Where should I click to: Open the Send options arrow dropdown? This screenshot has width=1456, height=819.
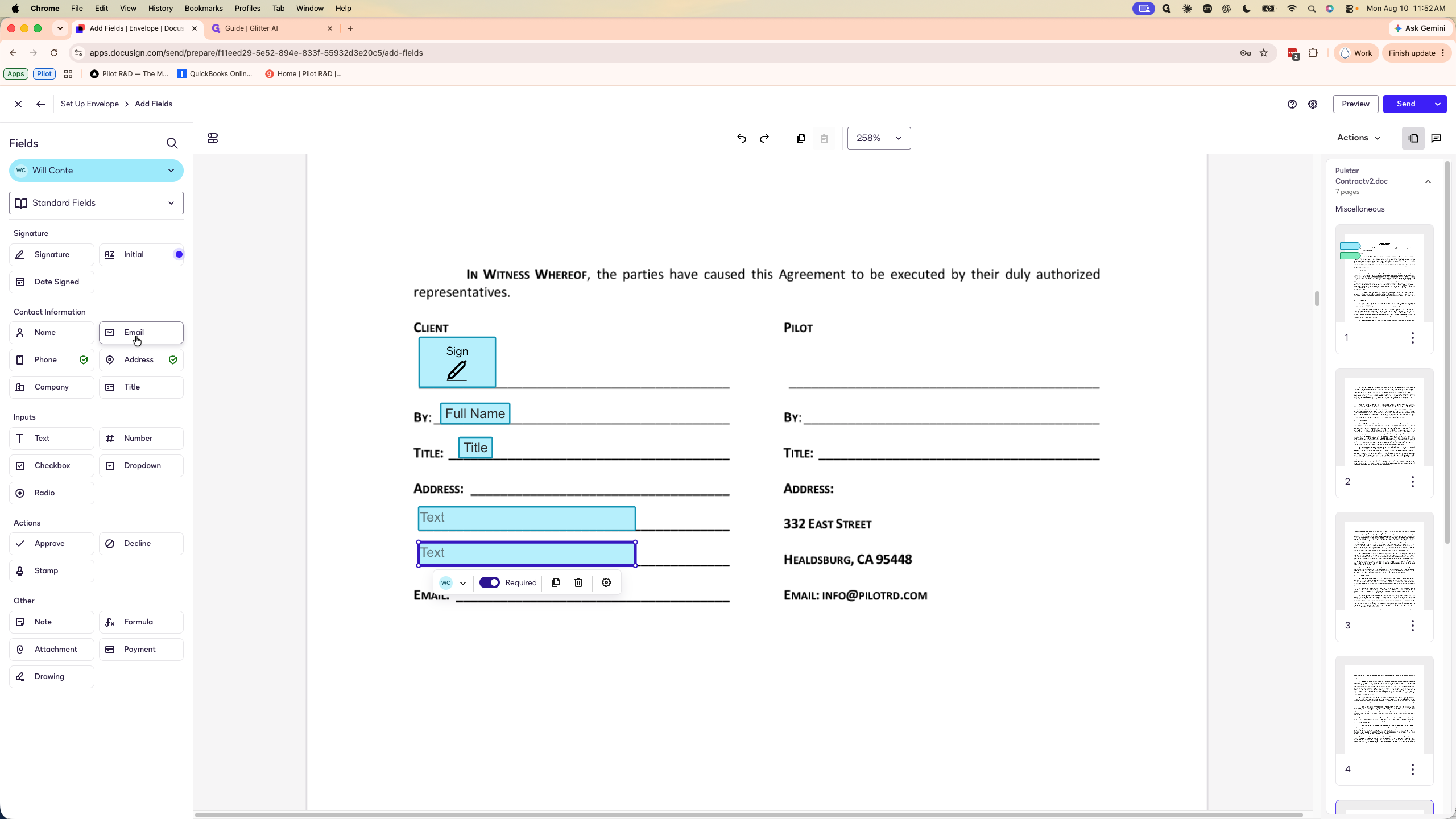point(1438,104)
